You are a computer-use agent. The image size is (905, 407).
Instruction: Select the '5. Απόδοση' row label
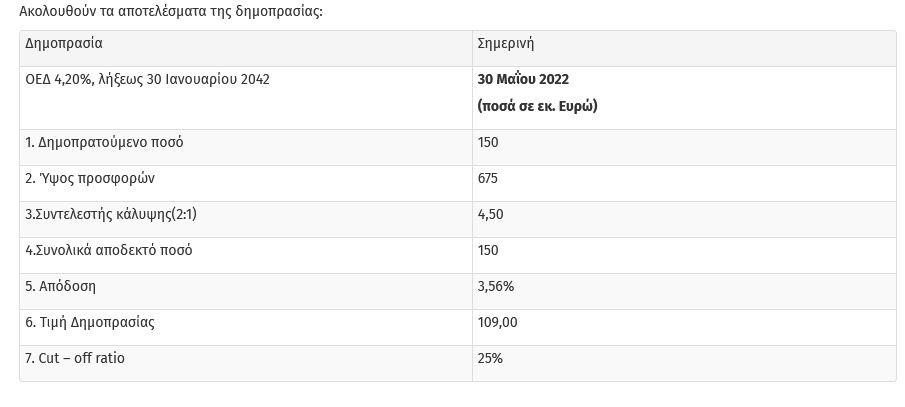(61, 286)
